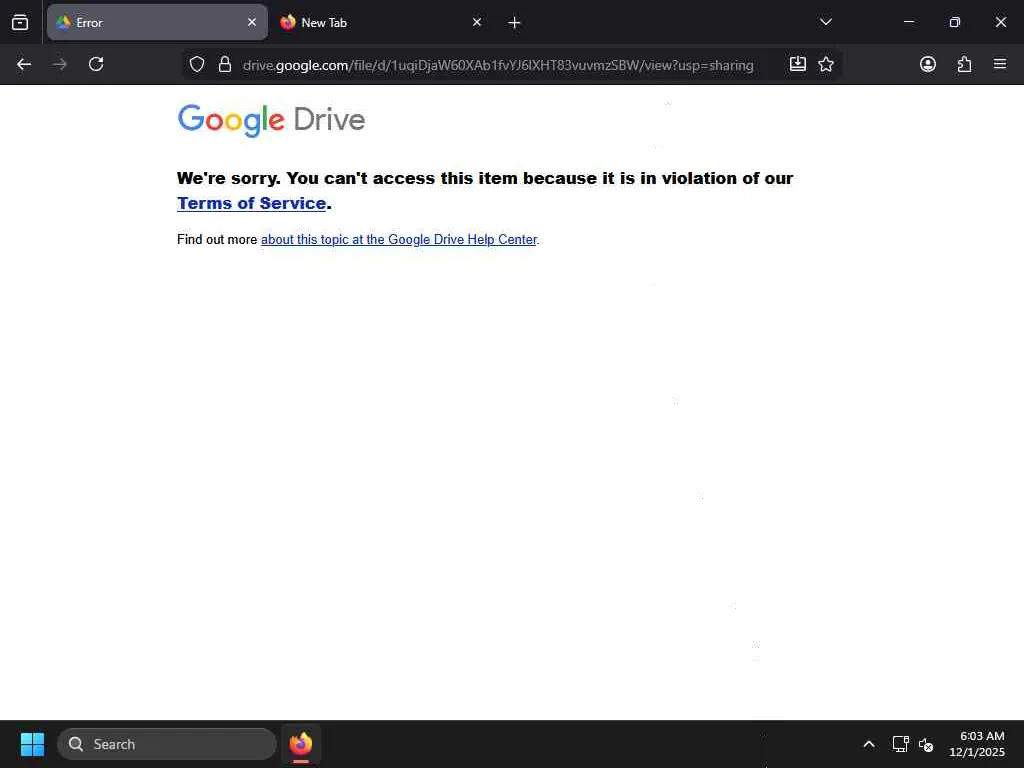The height and width of the screenshot is (768, 1024).
Task: Open the extensions puzzle-piece menu
Action: (x=964, y=64)
